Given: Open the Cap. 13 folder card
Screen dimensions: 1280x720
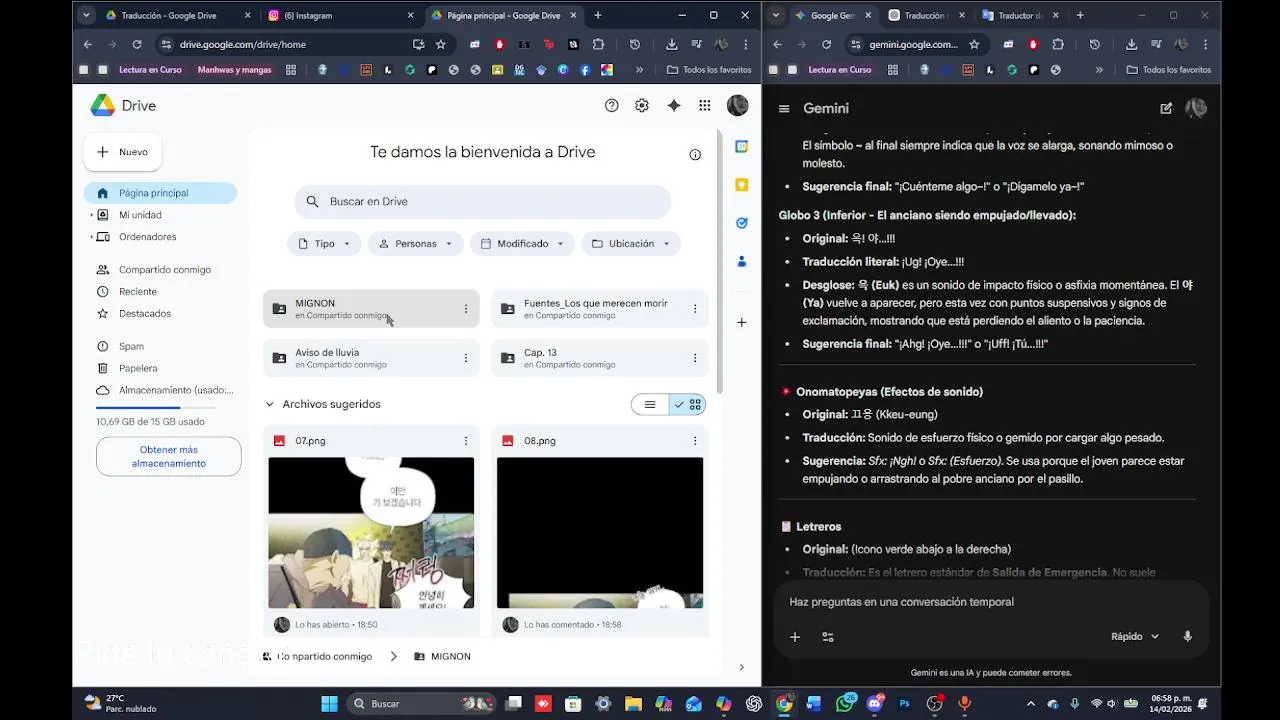Looking at the screenshot, I should [x=600, y=358].
